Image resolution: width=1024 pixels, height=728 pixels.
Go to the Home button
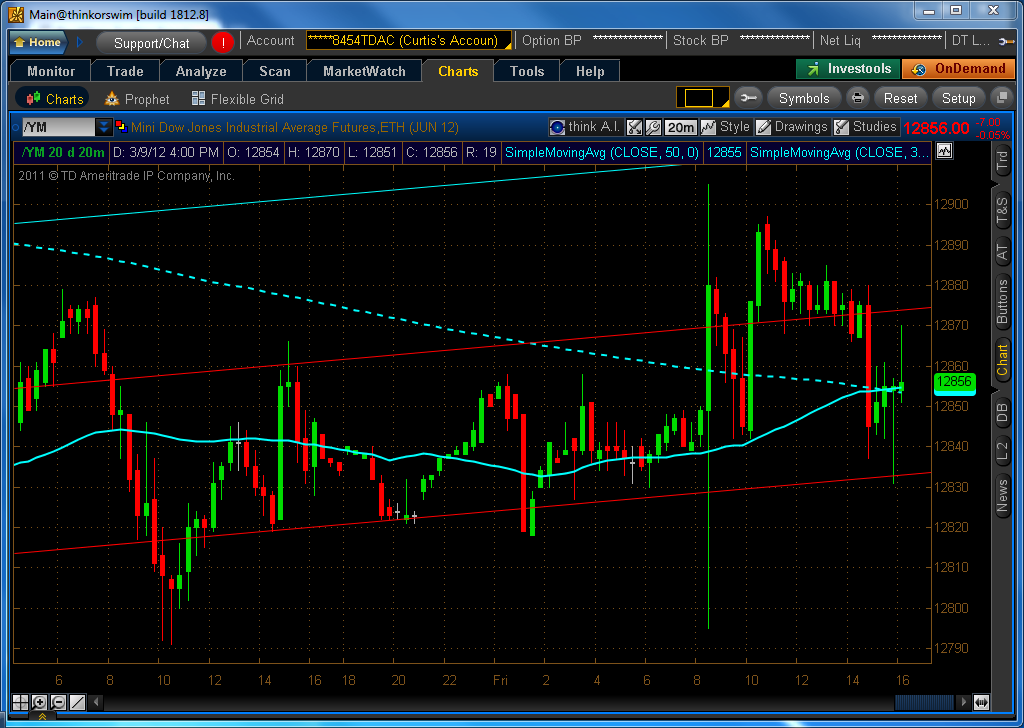[39, 42]
